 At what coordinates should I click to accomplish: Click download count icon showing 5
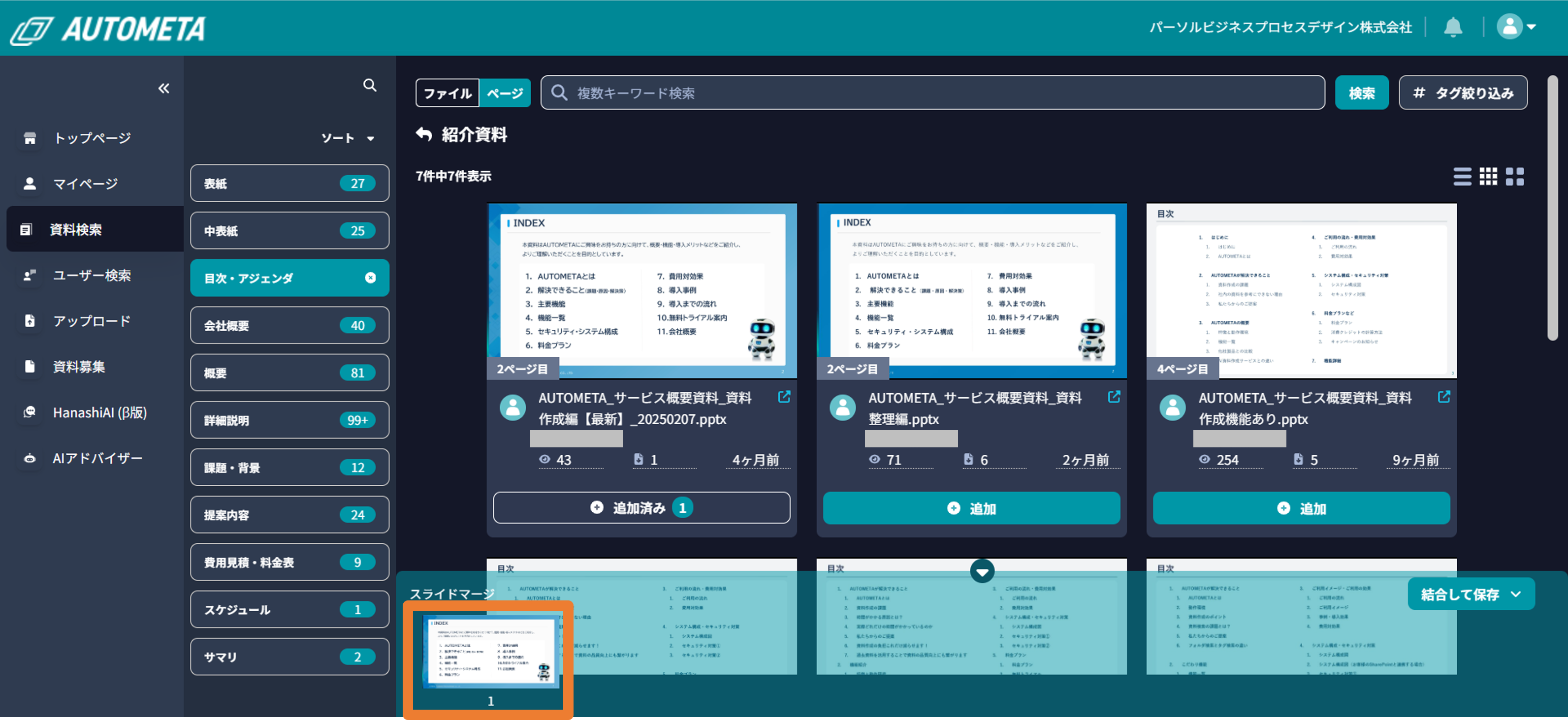coord(1298,460)
